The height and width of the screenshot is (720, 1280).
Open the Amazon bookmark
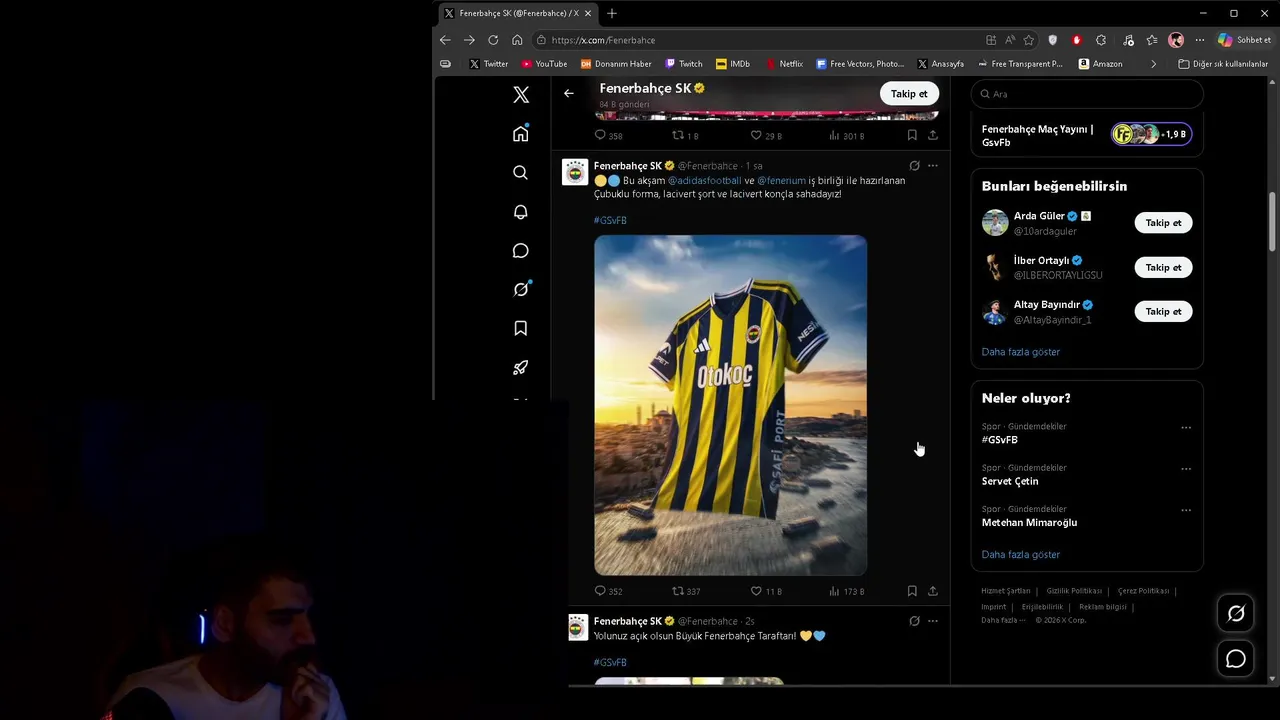(x=1100, y=64)
